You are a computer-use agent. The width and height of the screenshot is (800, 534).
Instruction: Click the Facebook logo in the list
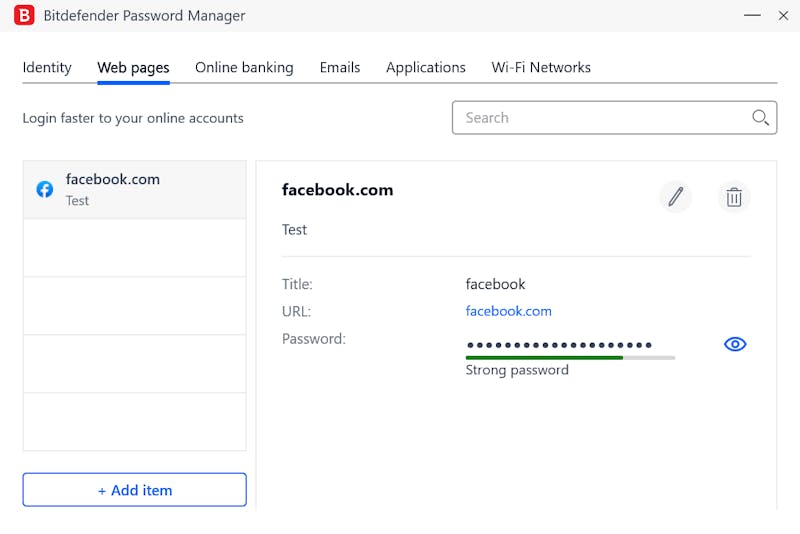[x=45, y=189]
